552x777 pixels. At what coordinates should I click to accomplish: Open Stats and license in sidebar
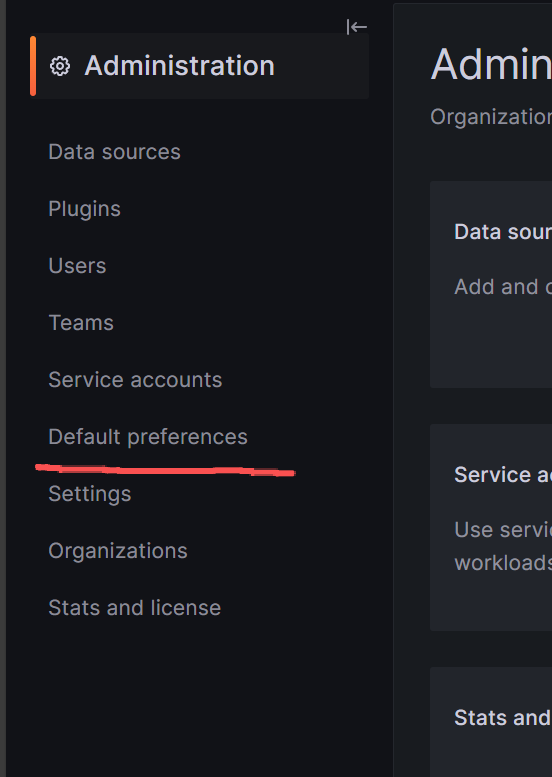click(135, 608)
